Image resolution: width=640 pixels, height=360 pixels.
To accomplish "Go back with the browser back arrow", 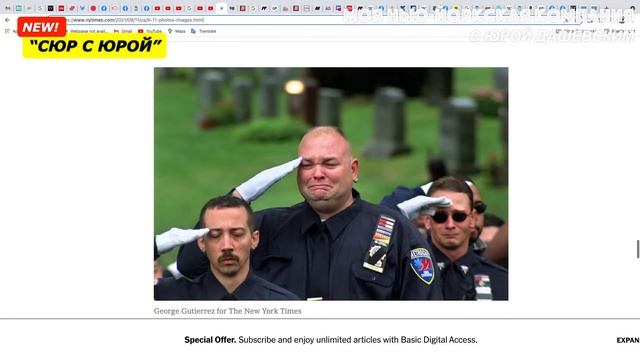I will click(7, 20).
